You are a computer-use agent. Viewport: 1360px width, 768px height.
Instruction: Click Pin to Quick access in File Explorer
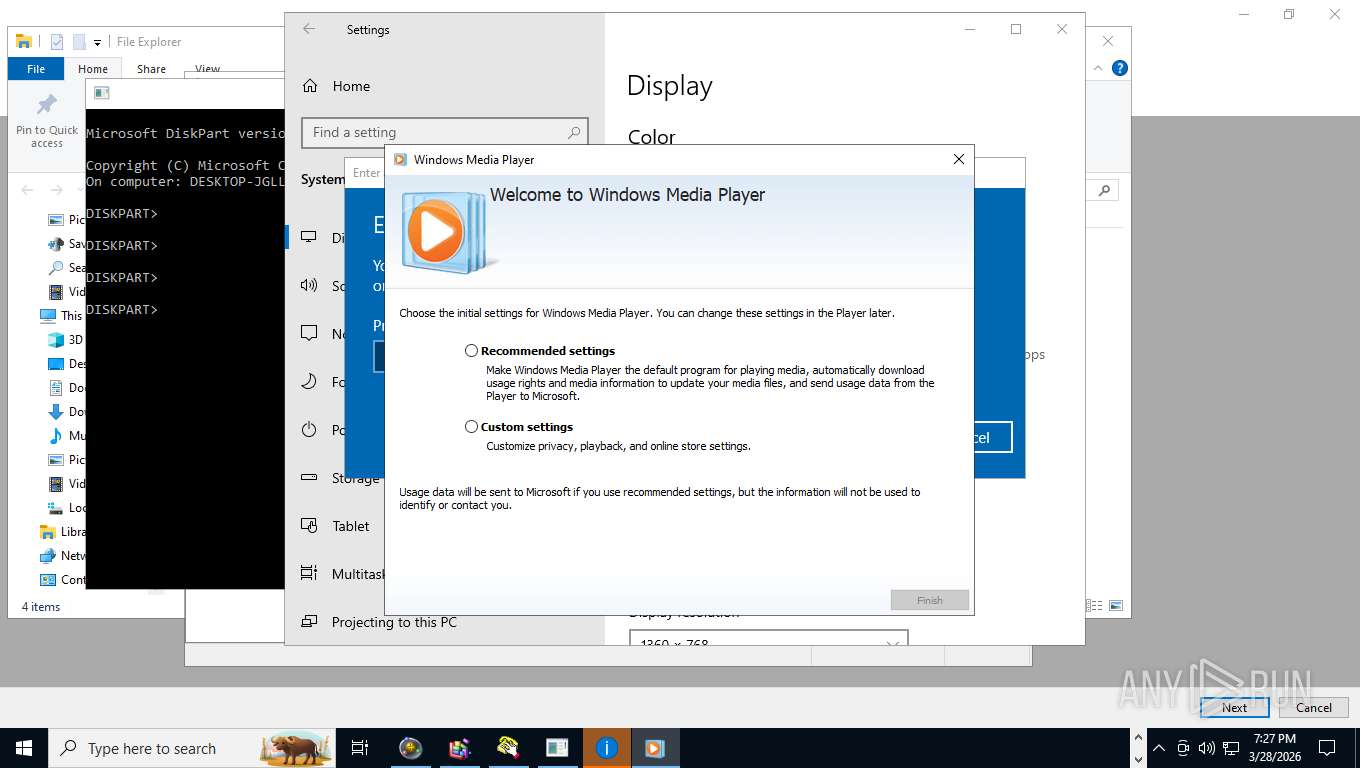click(x=47, y=121)
